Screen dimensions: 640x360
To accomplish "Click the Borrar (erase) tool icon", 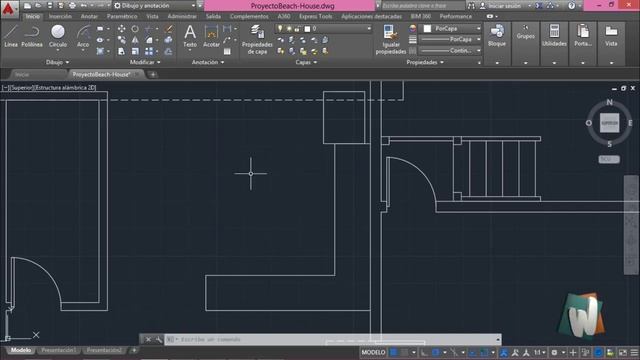I will 168,29.
